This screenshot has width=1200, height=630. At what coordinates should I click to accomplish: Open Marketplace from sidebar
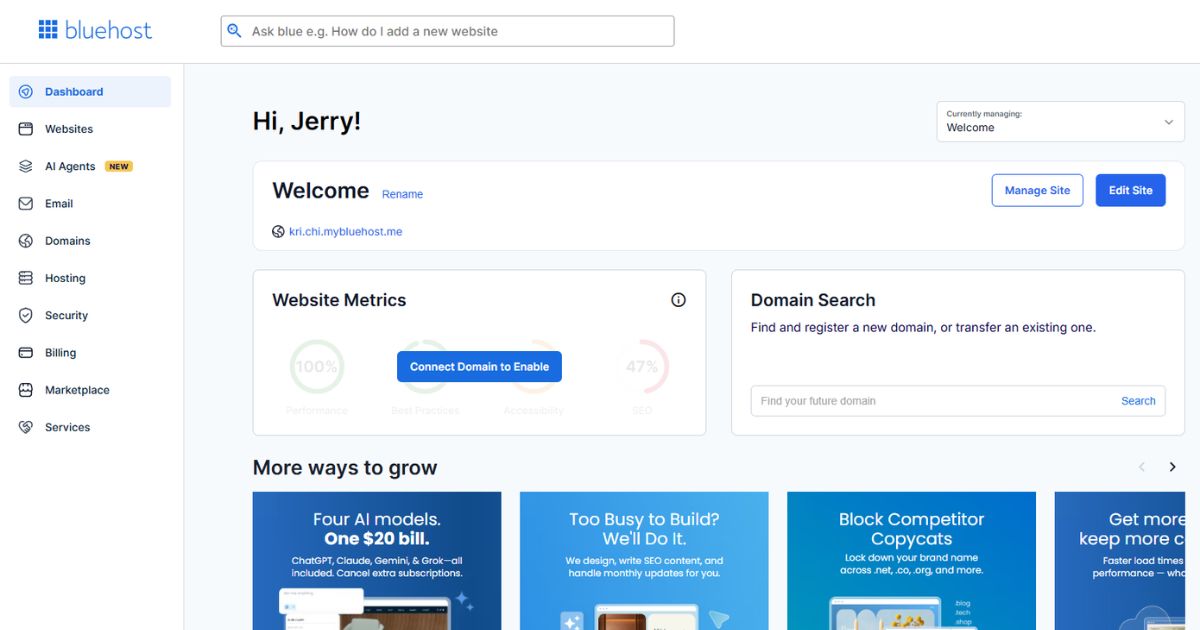pos(90,390)
